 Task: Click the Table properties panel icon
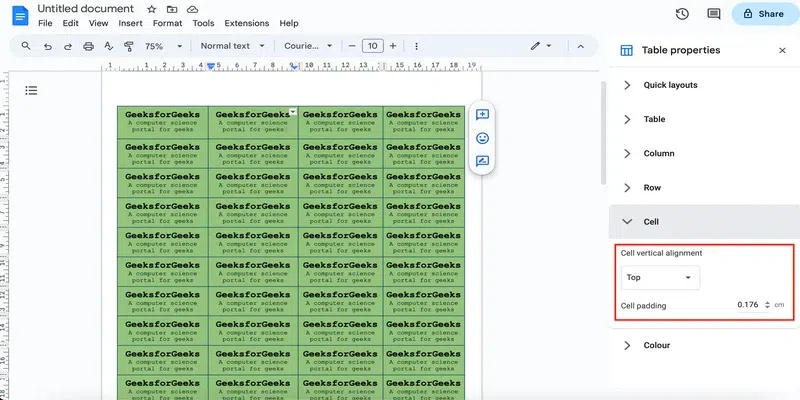pos(626,50)
